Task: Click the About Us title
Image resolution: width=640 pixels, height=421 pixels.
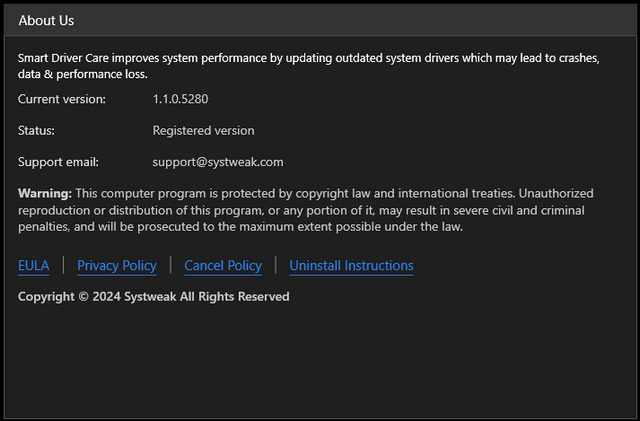Action: point(46,20)
